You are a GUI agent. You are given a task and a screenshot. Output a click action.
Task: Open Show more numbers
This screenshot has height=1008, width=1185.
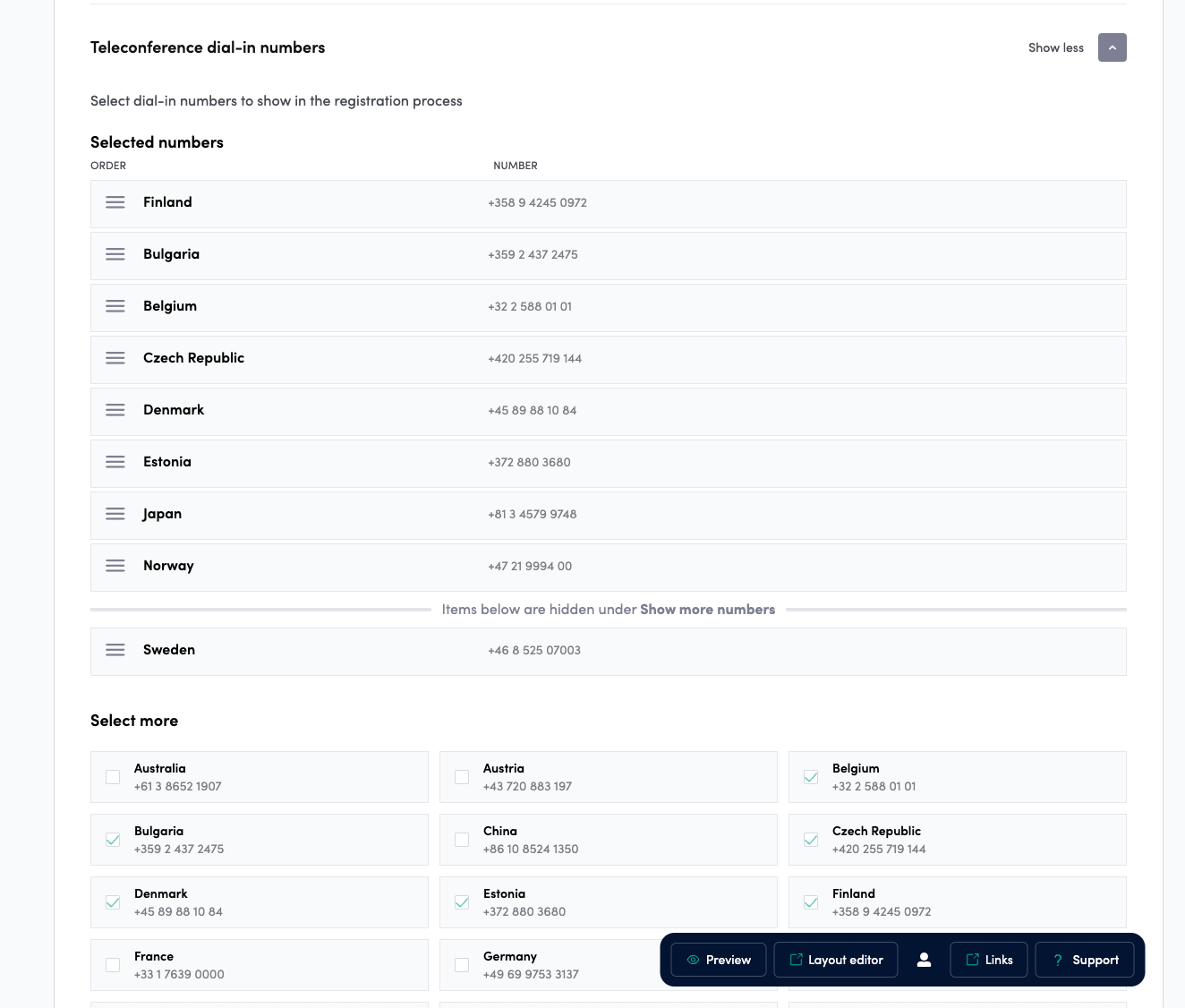tap(707, 609)
